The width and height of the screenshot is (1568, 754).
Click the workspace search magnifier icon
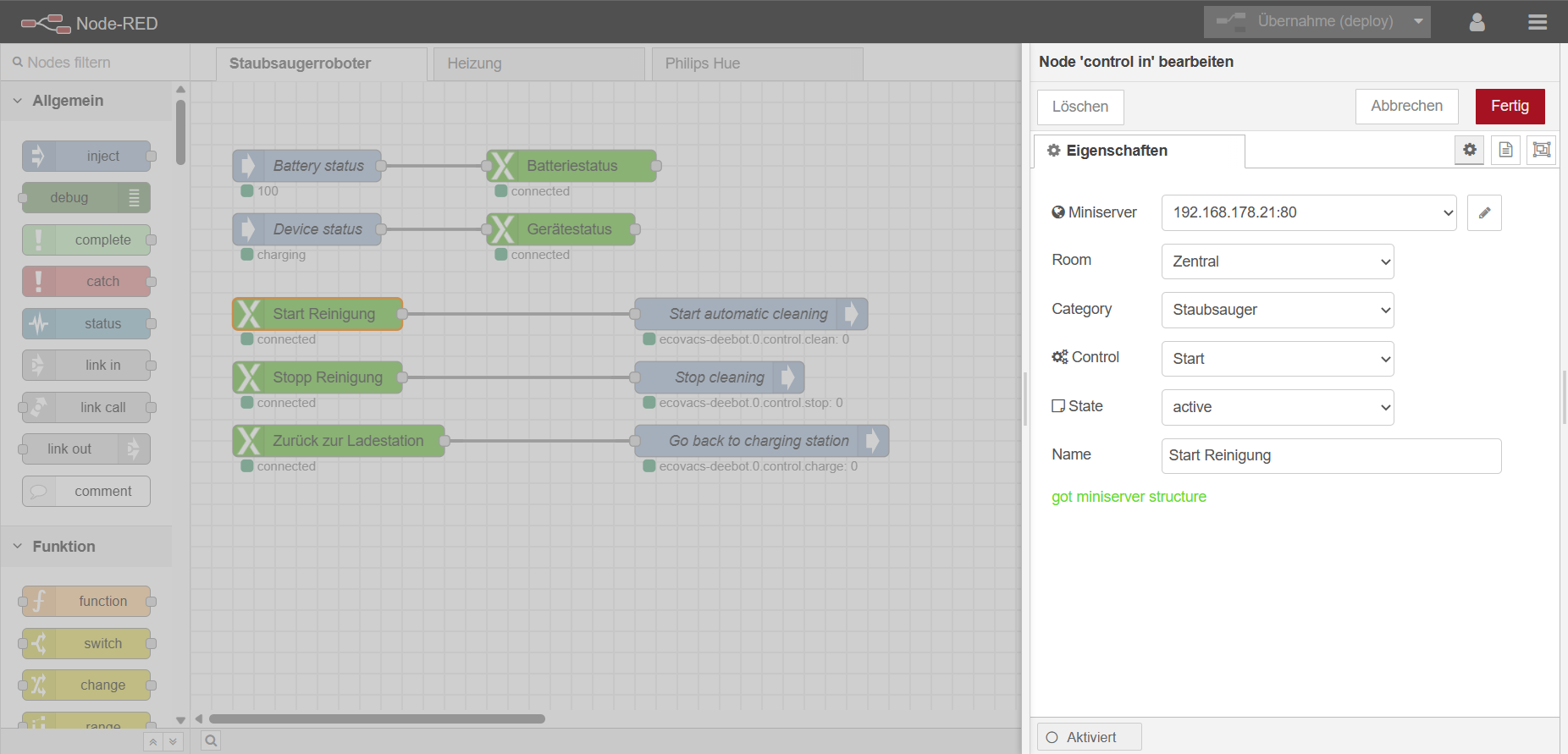coord(211,740)
